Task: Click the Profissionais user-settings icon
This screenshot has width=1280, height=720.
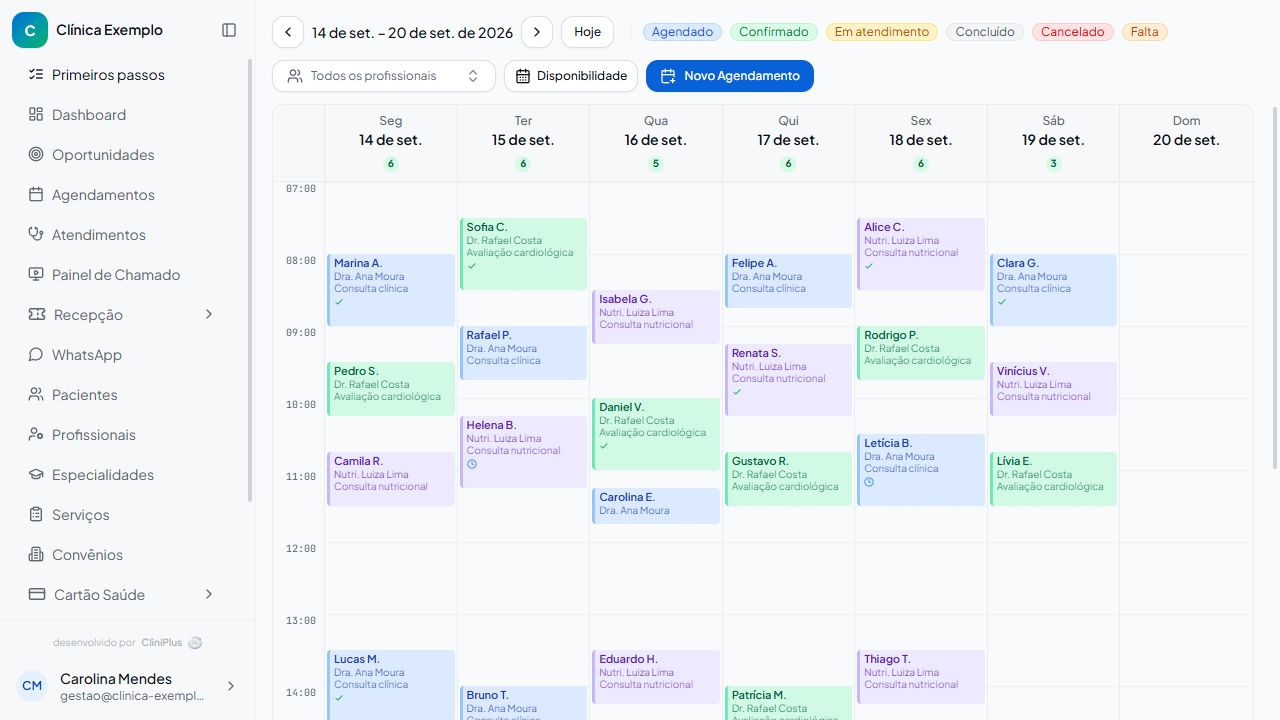Action: [x=36, y=434]
